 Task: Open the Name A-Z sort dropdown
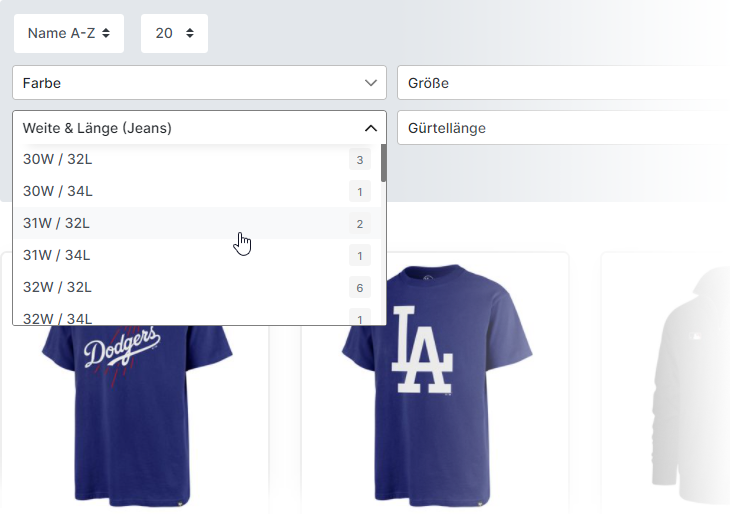pyautogui.click(x=69, y=33)
